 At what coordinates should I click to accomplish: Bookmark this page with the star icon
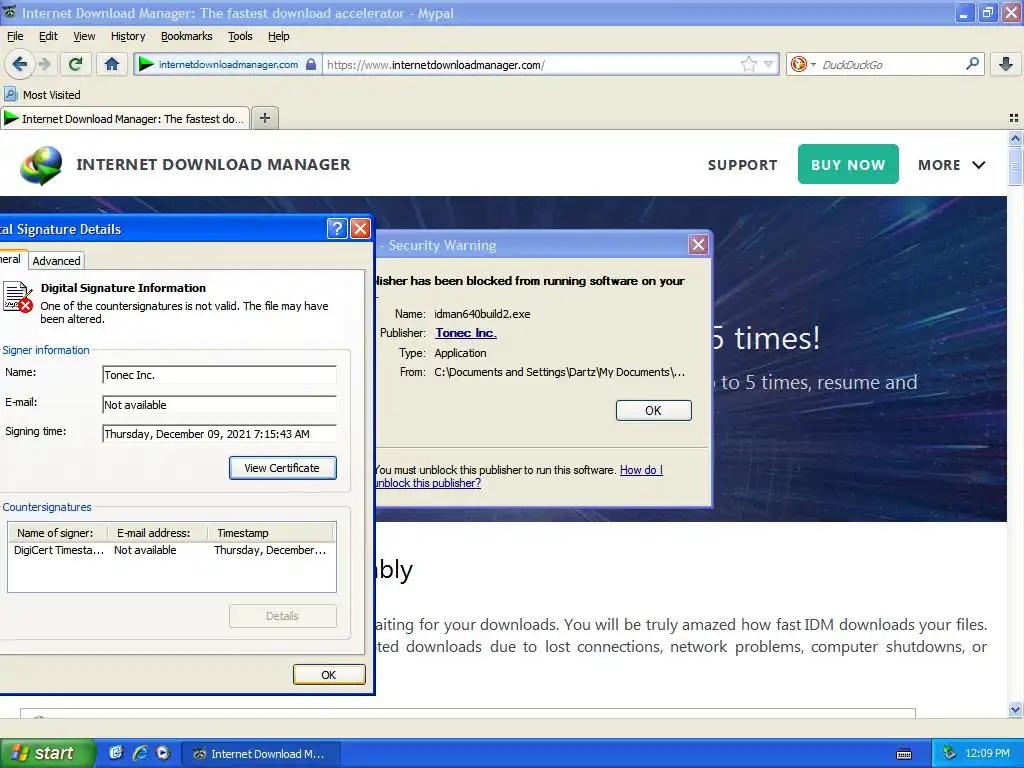click(x=748, y=64)
